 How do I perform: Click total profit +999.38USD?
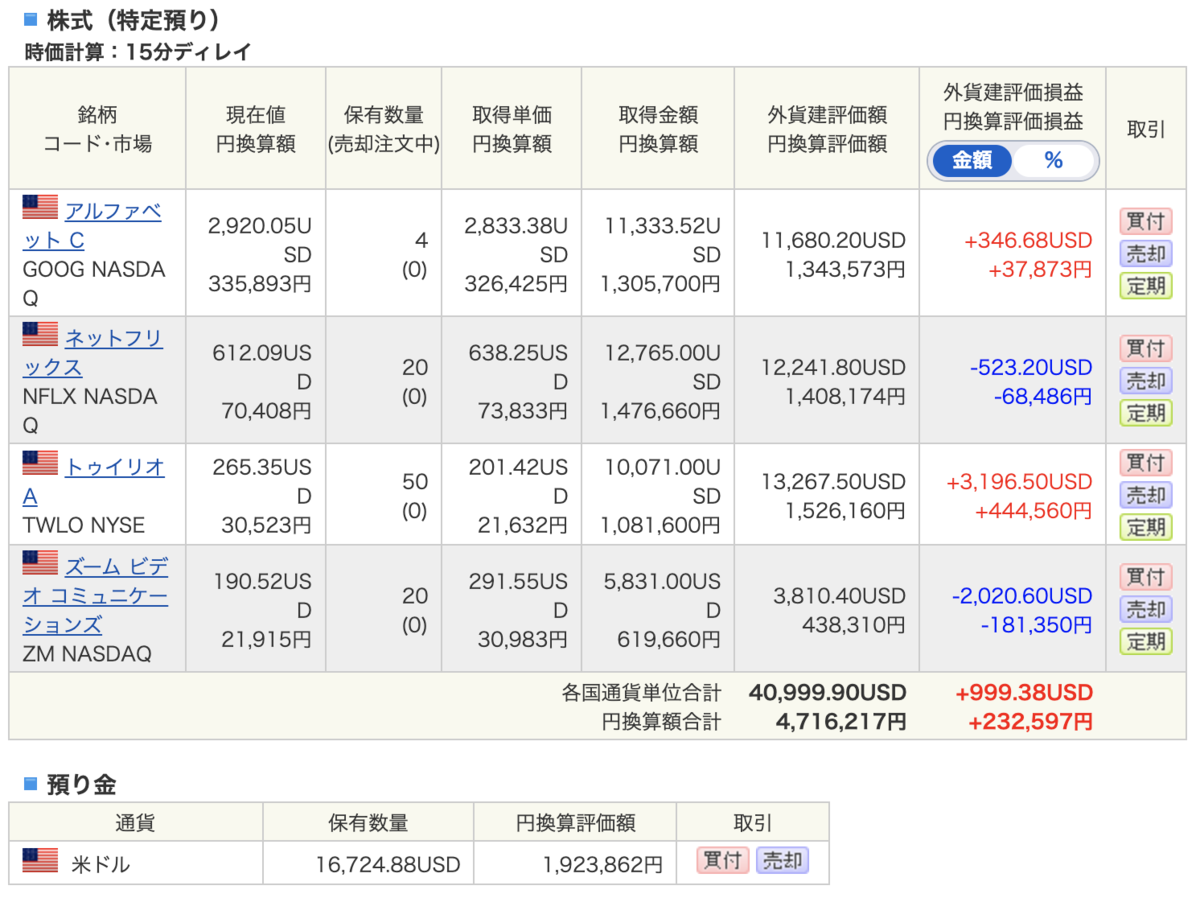point(1024,693)
